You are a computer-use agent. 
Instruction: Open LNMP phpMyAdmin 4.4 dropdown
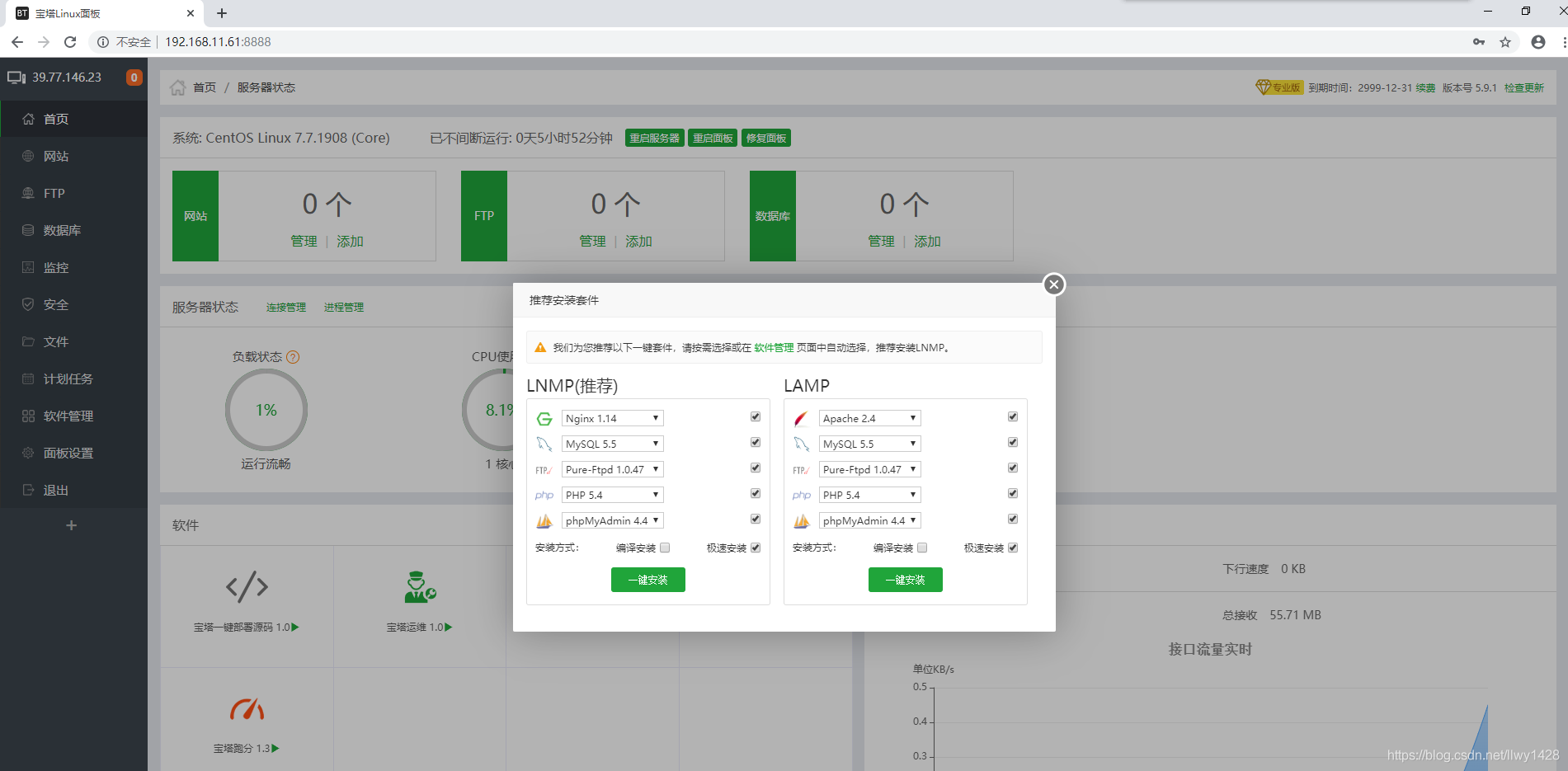[613, 521]
